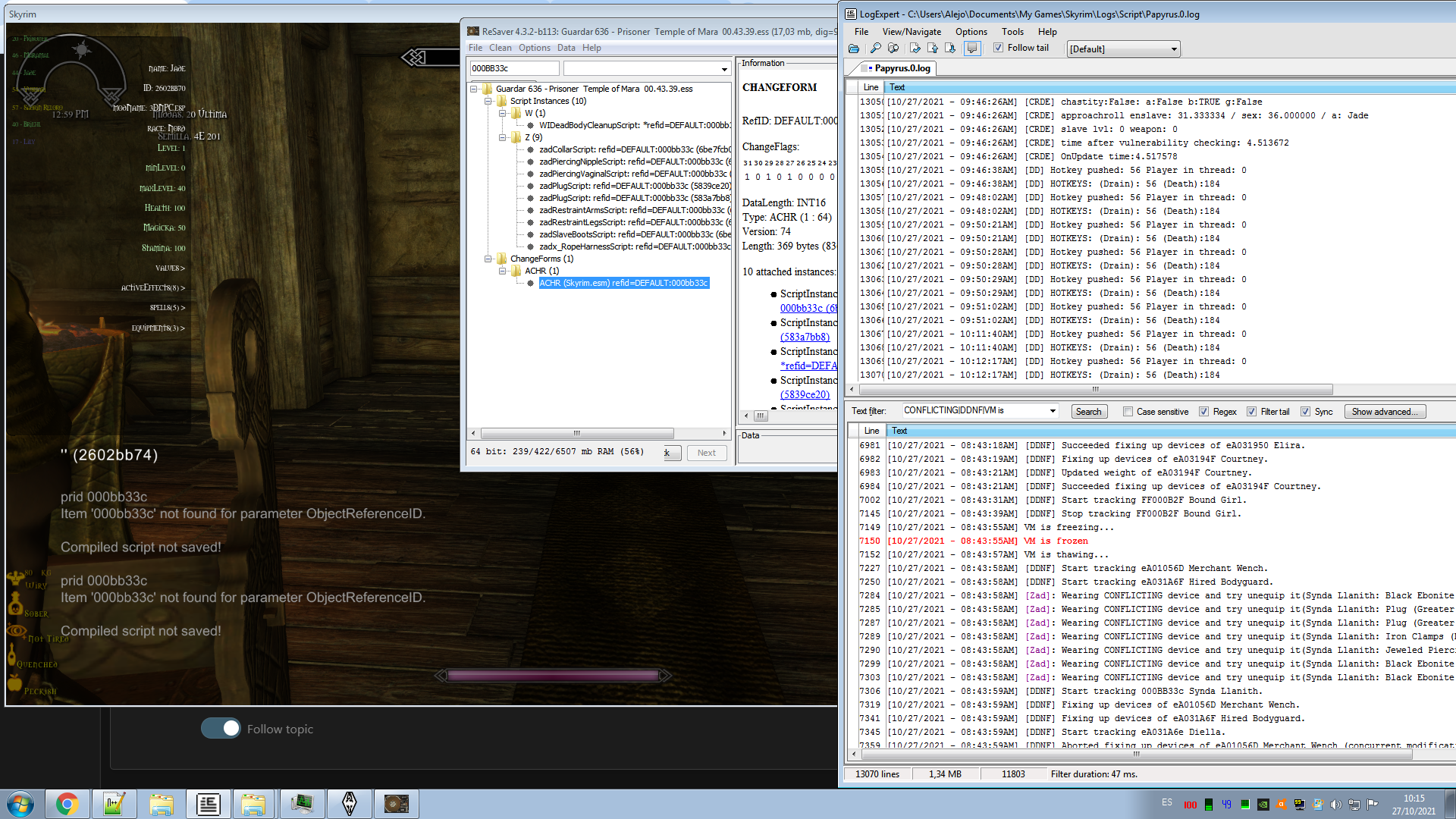This screenshot has height=819, width=1456.
Task: Toggle the Filter tail checkbox
Action: pos(1251,412)
